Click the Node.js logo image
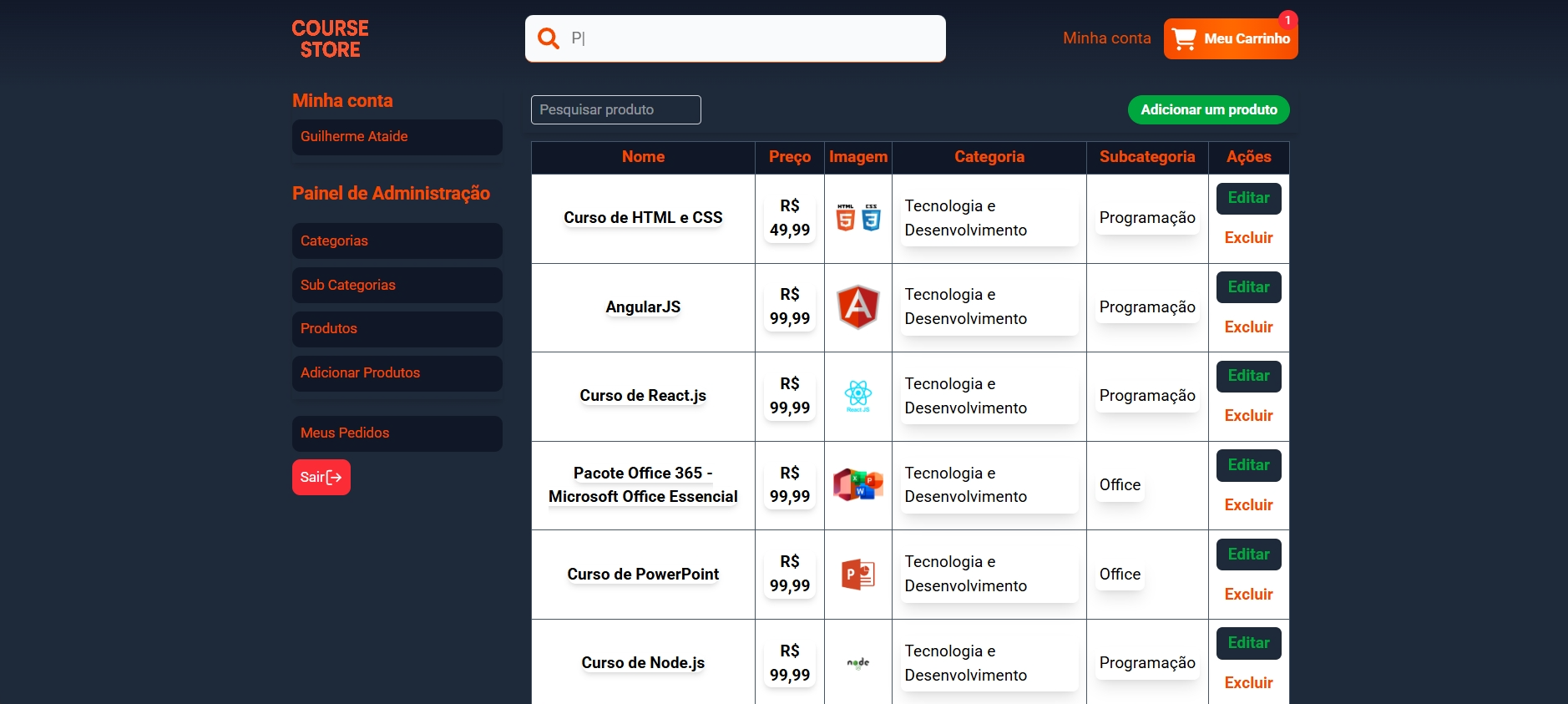Image resolution: width=1568 pixels, height=704 pixels. coord(857,663)
